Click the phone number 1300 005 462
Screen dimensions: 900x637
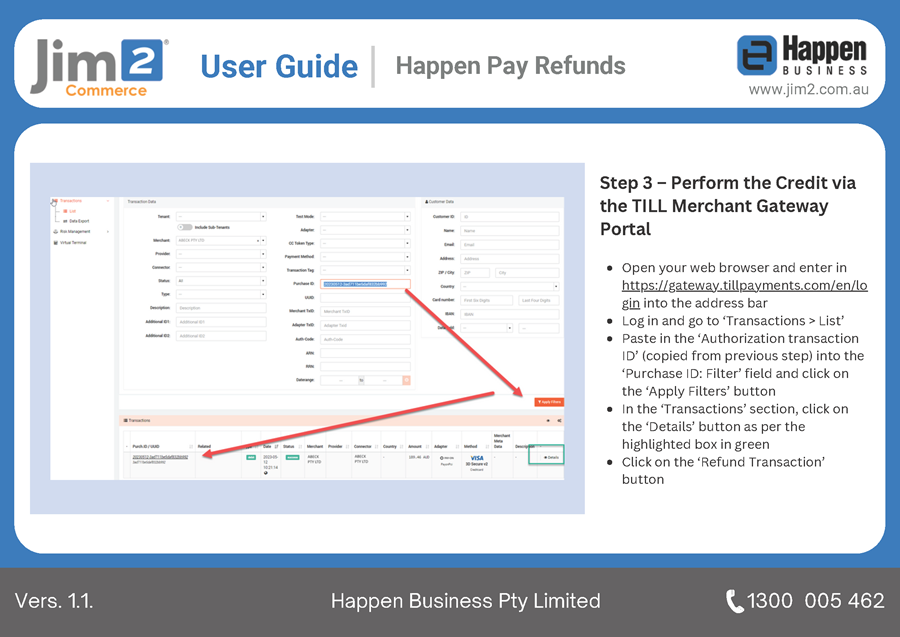(x=816, y=601)
